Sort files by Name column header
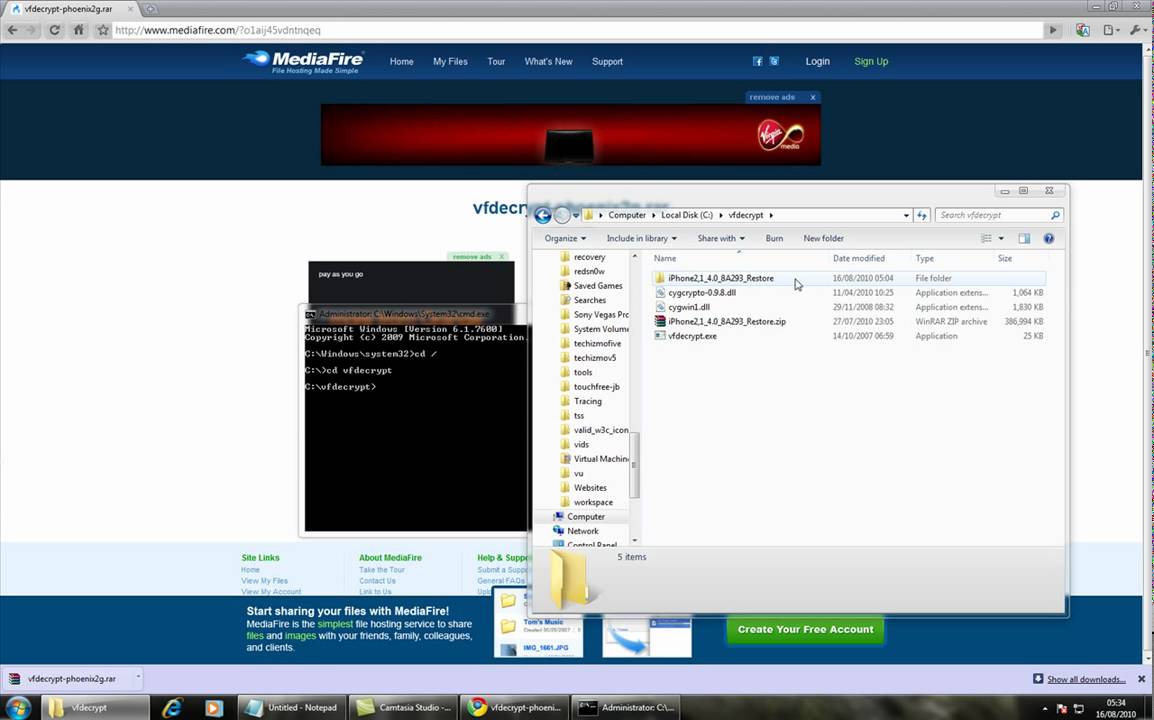The height and width of the screenshot is (720, 1154). point(665,258)
